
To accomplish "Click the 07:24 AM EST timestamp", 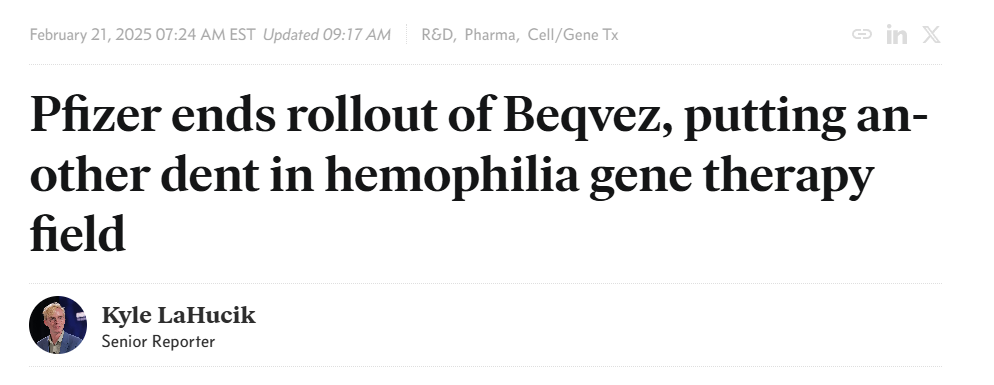I will point(205,35).
